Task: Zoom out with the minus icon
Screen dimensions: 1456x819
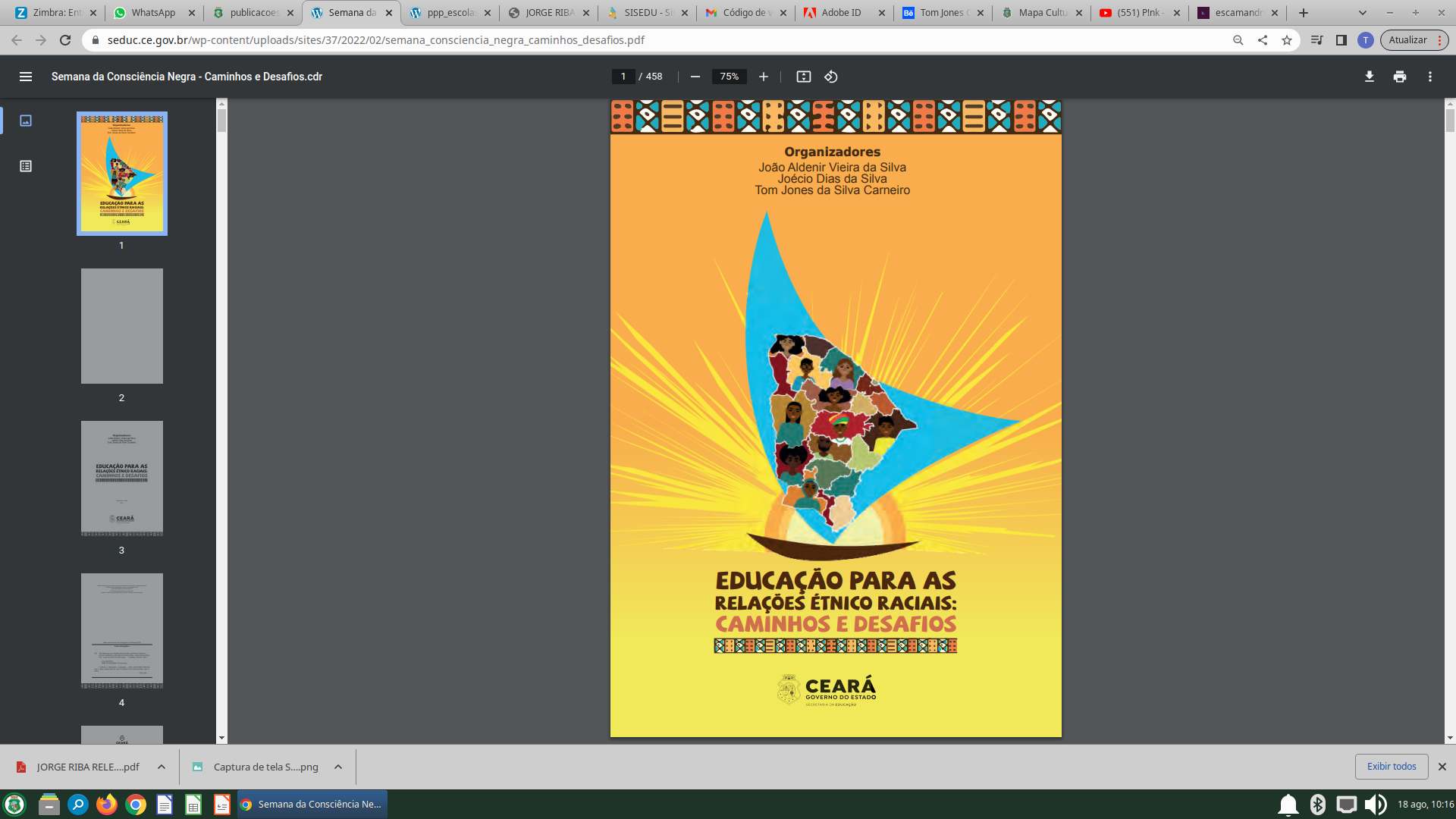Action: tap(695, 77)
